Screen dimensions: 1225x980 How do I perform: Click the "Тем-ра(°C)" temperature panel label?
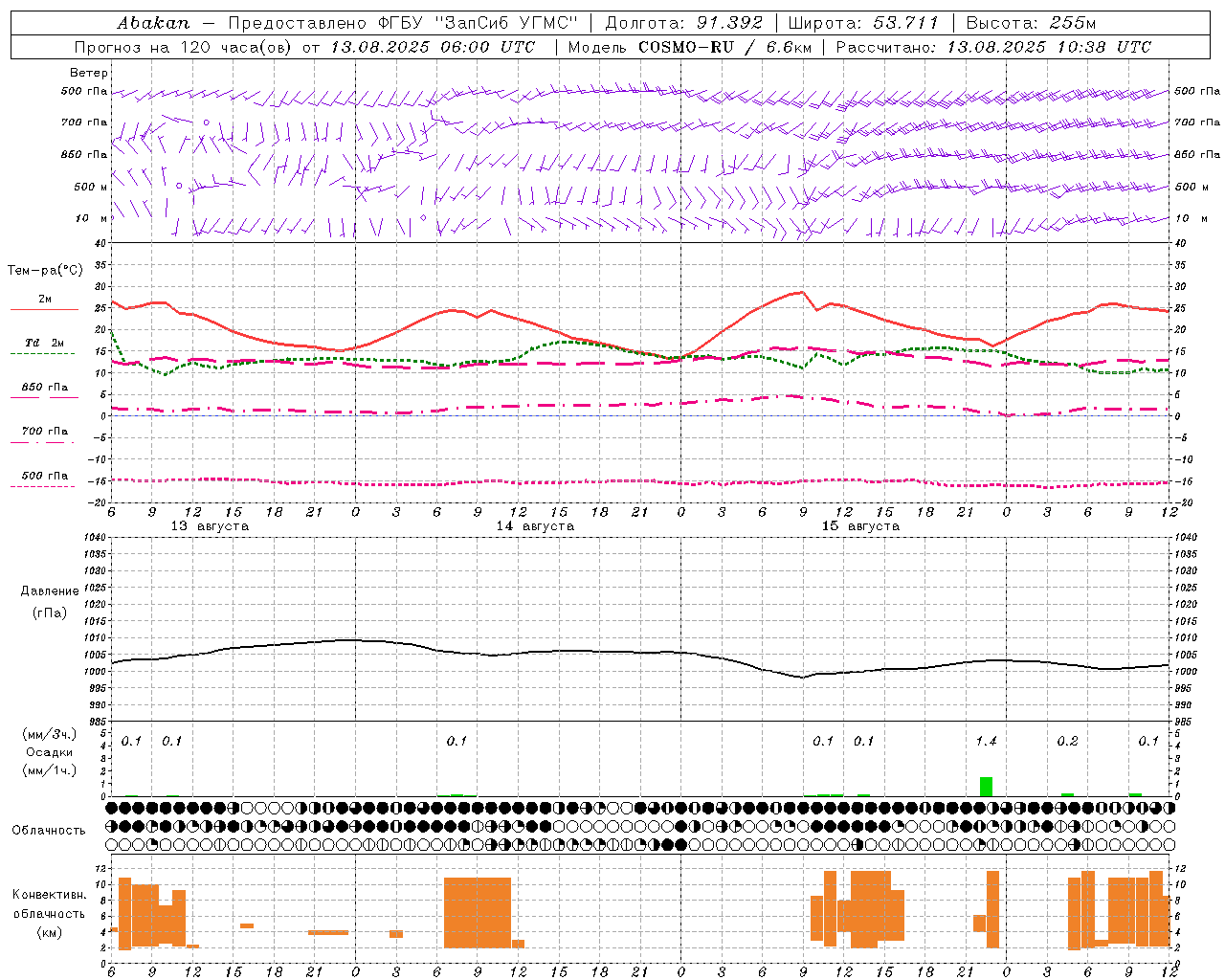(x=45, y=271)
